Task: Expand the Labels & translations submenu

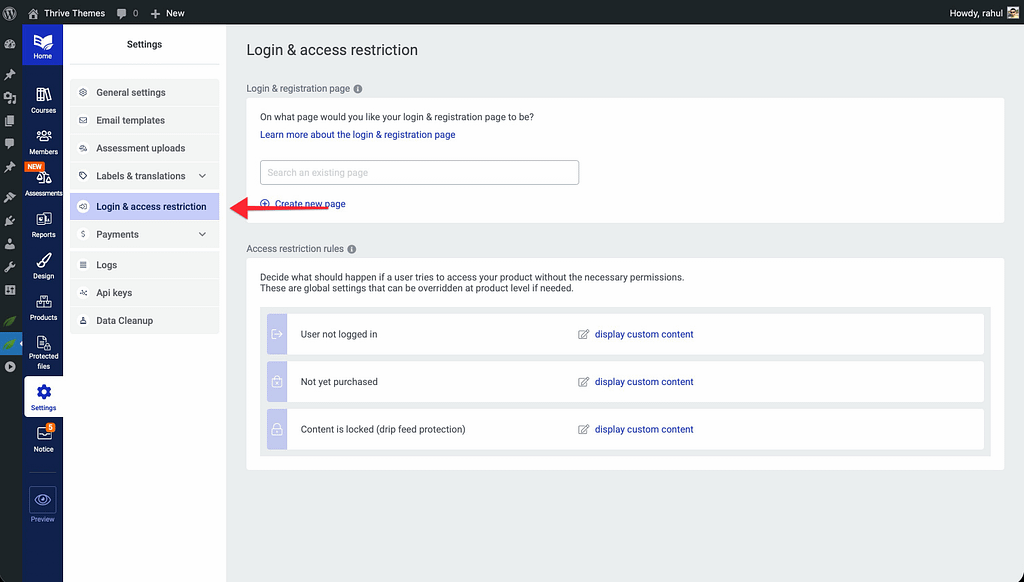Action: 202,176
